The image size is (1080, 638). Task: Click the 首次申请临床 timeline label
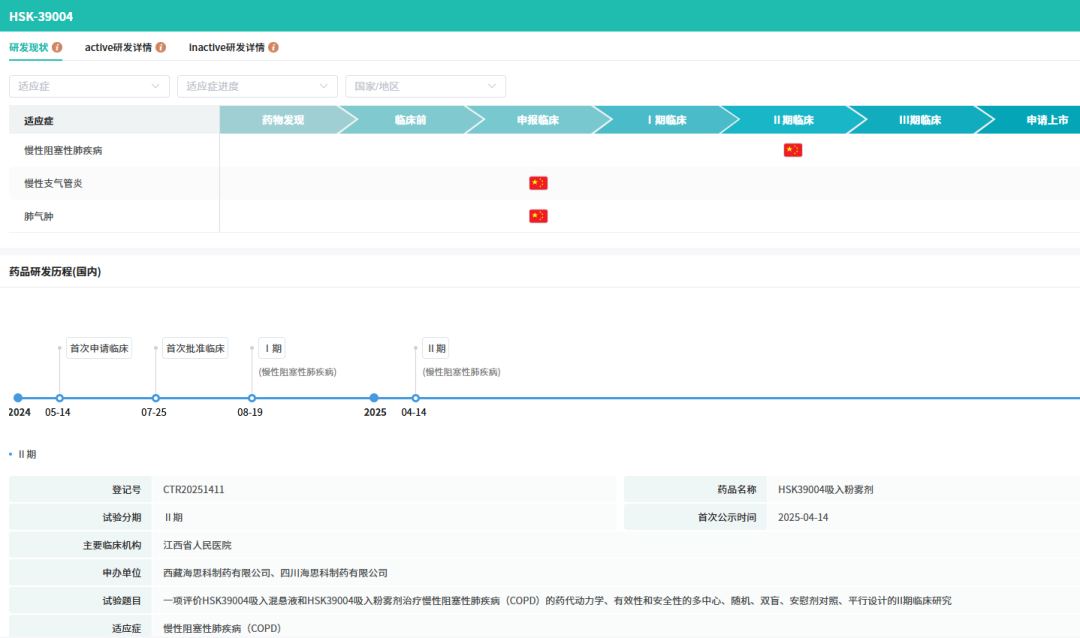pos(99,349)
